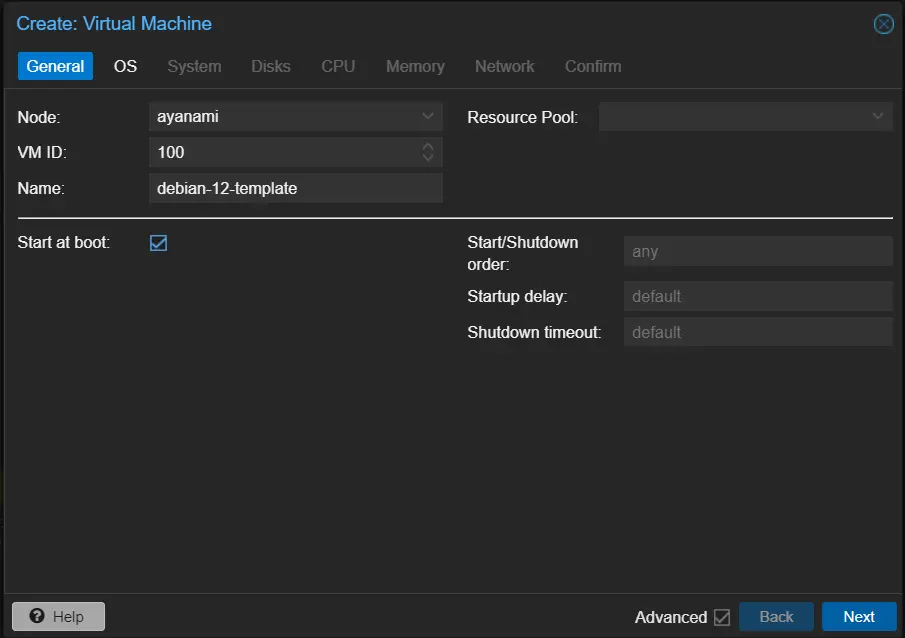905x638 pixels.
Task: Focus the VM ID number field
Action: (x=283, y=152)
